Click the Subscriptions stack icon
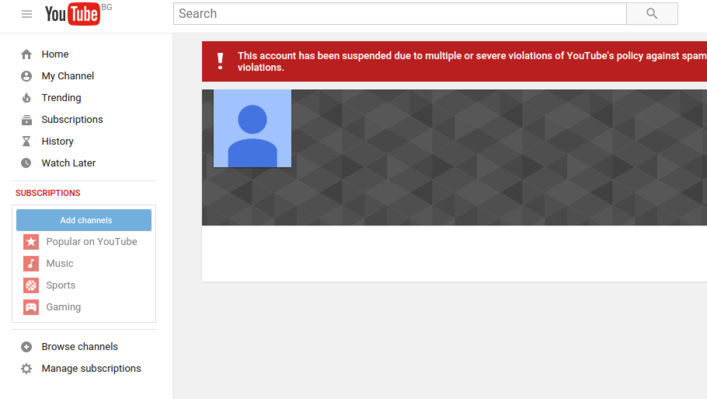707x399 pixels. tap(26, 119)
